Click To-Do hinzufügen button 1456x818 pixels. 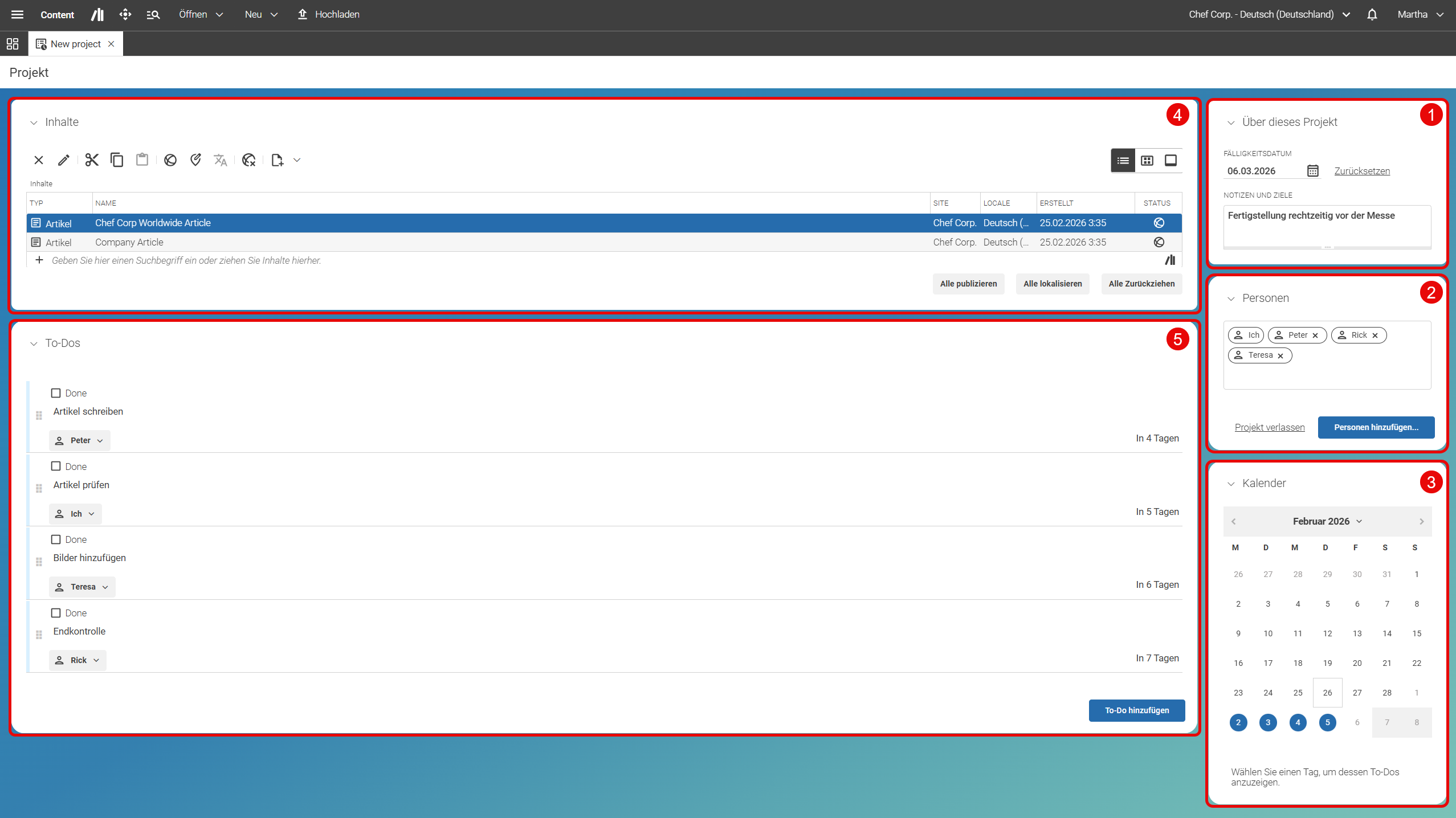(1137, 710)
